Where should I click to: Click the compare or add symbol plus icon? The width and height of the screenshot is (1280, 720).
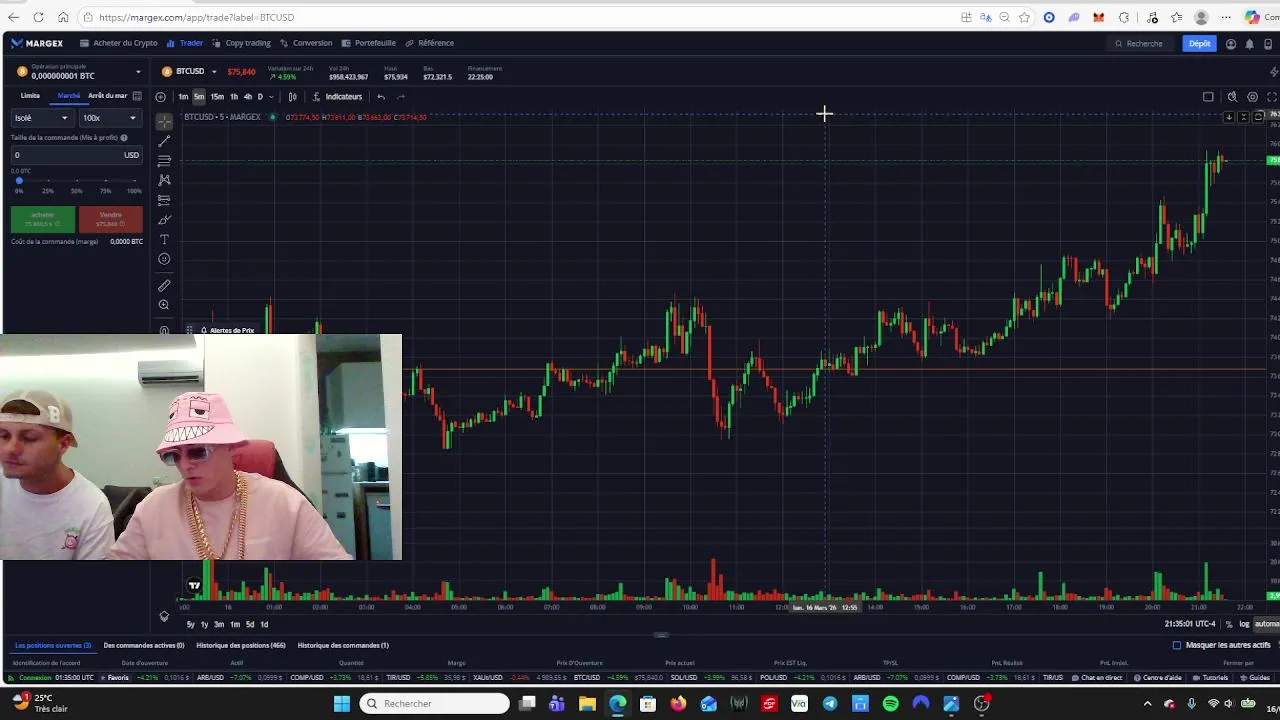point(160,97)
